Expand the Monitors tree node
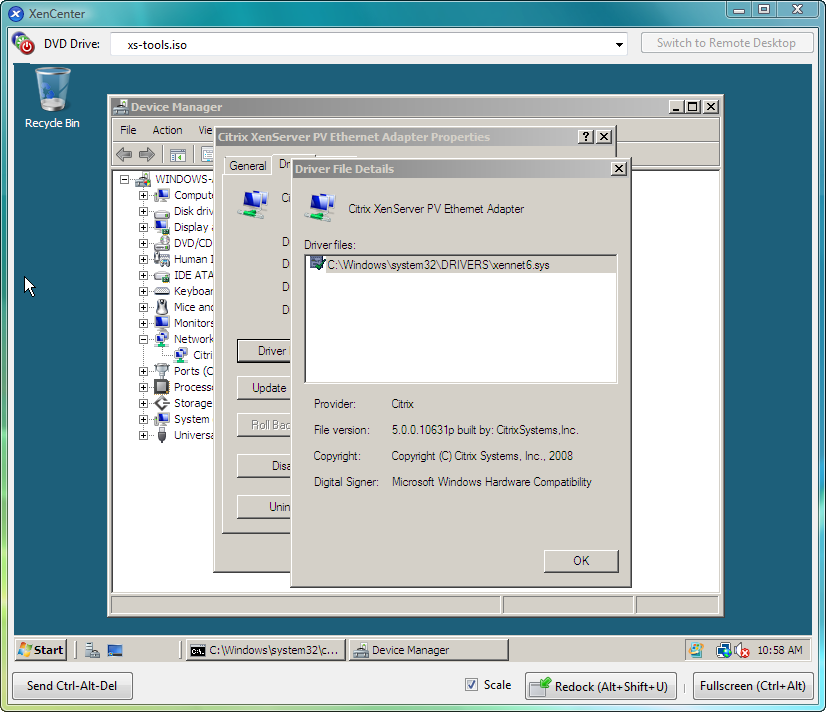This screenshot has height=712, width=826. (x=143, y=323)
